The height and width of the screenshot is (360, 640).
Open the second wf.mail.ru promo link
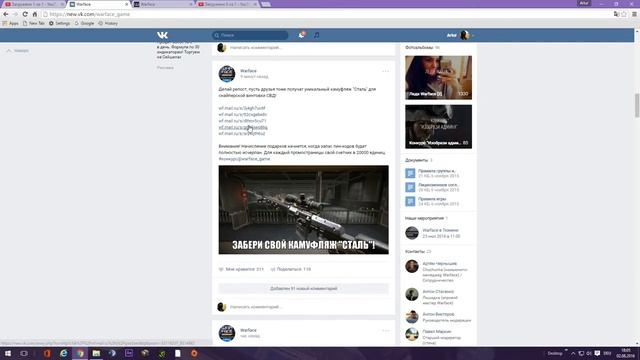242,115
